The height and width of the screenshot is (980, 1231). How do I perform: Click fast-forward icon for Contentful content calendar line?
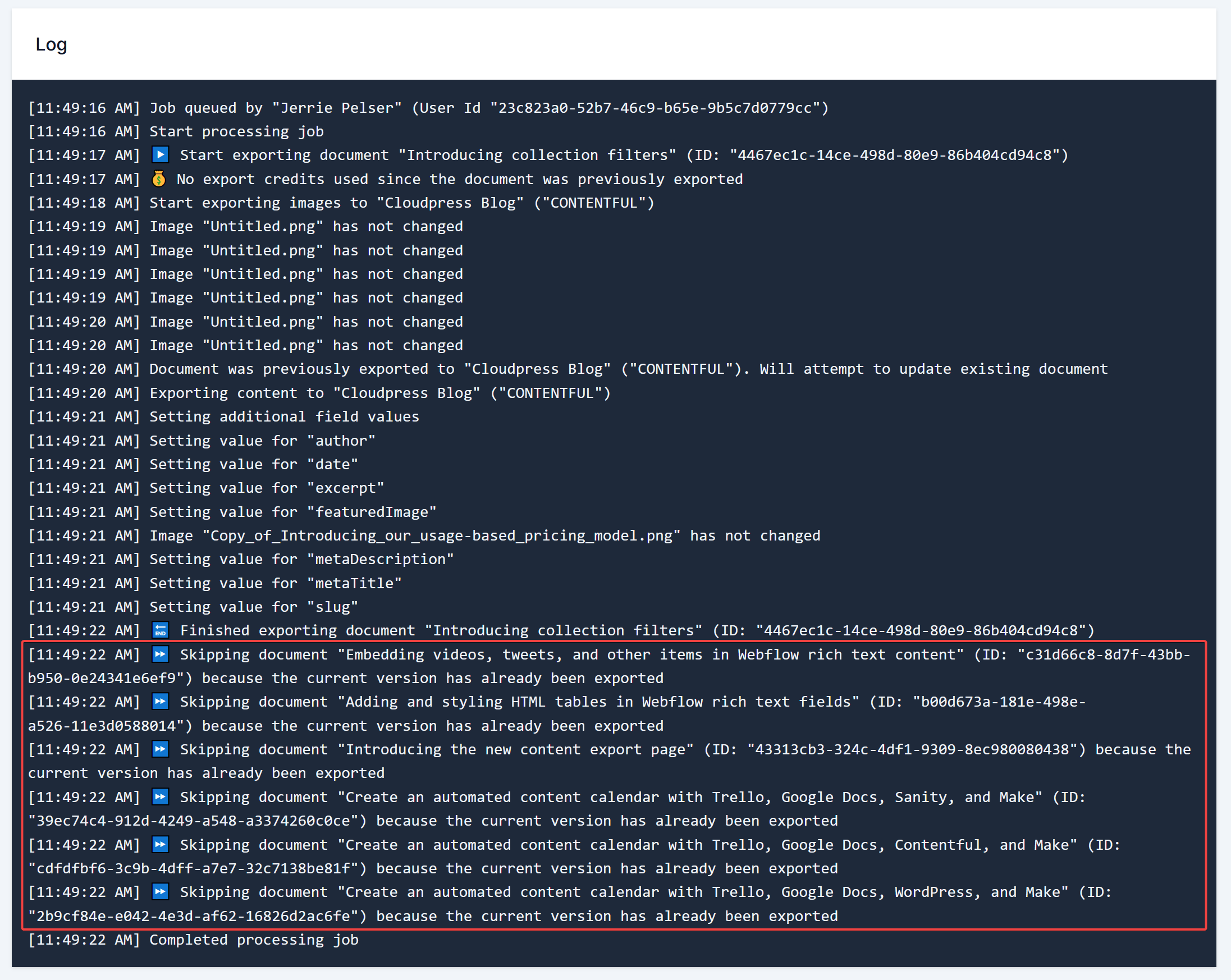click(x=161, y=844)
